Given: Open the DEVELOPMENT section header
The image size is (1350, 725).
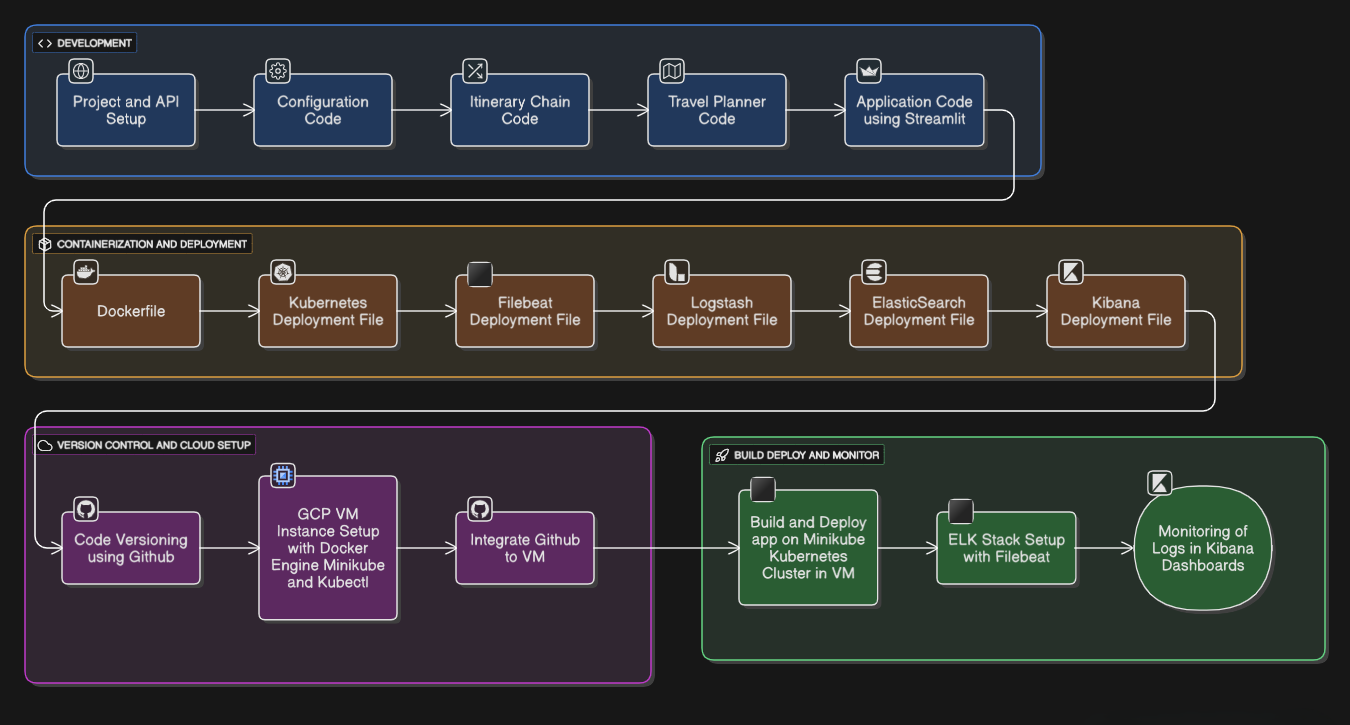Looking at the screenshot, I should tap(84, 43).
